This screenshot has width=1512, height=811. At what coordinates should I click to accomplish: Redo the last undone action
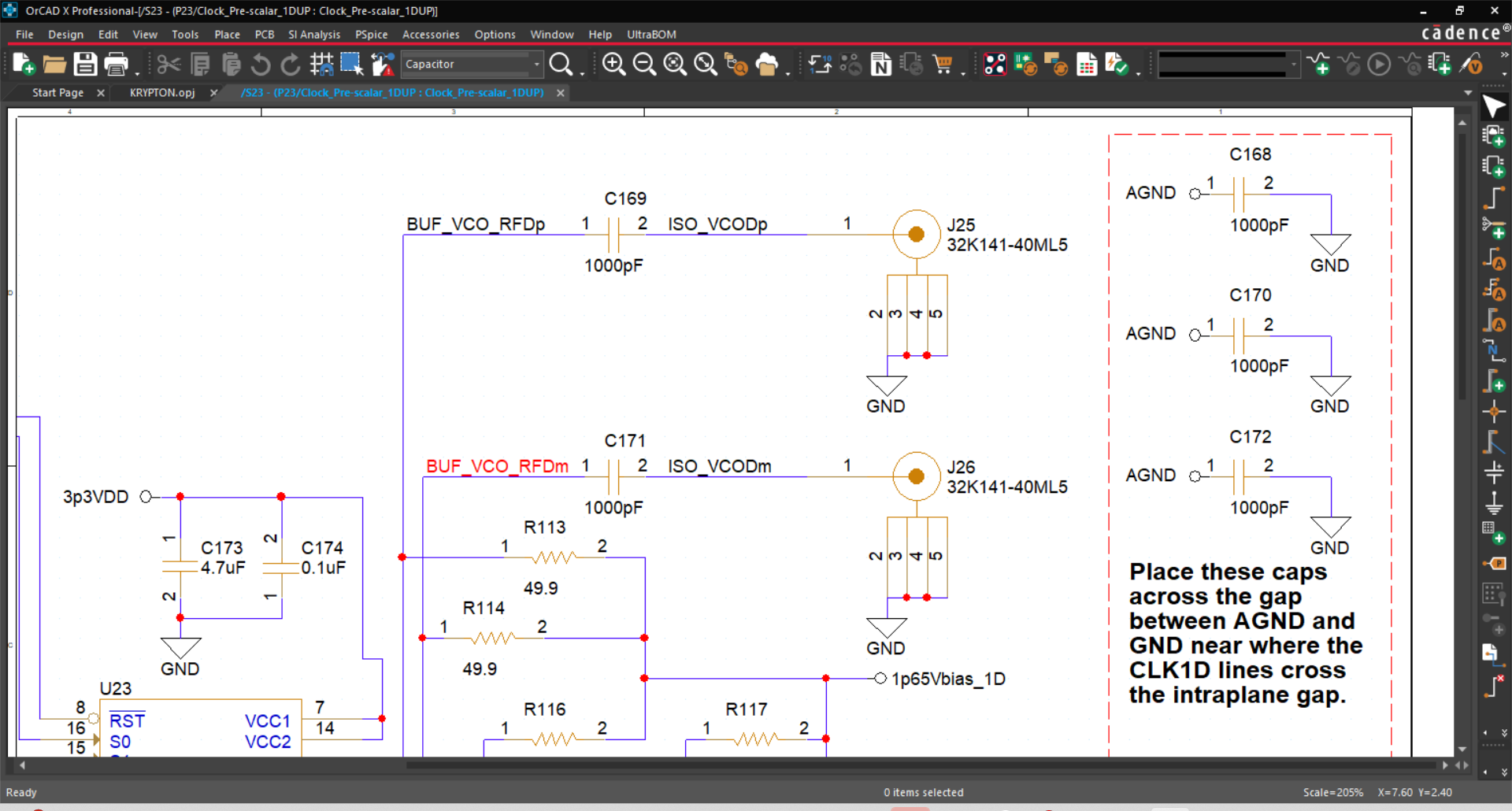pyautogui.click(x=291, y=64)
